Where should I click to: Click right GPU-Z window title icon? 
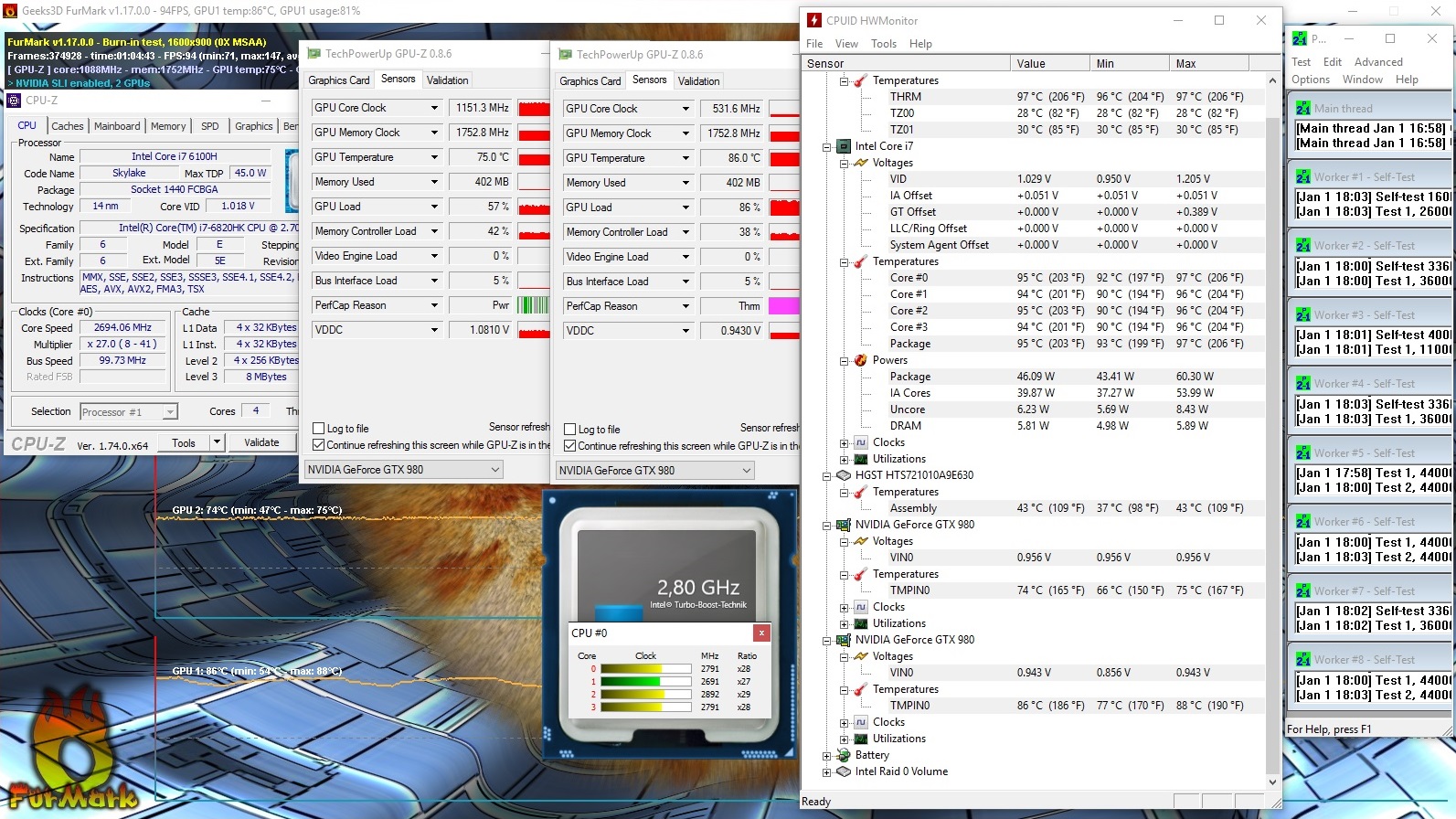click(x=566, y=55)
